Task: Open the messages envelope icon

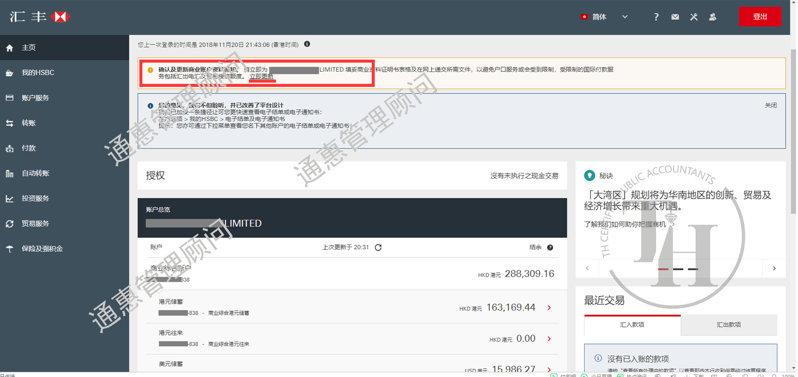Action: coord(675,17)
